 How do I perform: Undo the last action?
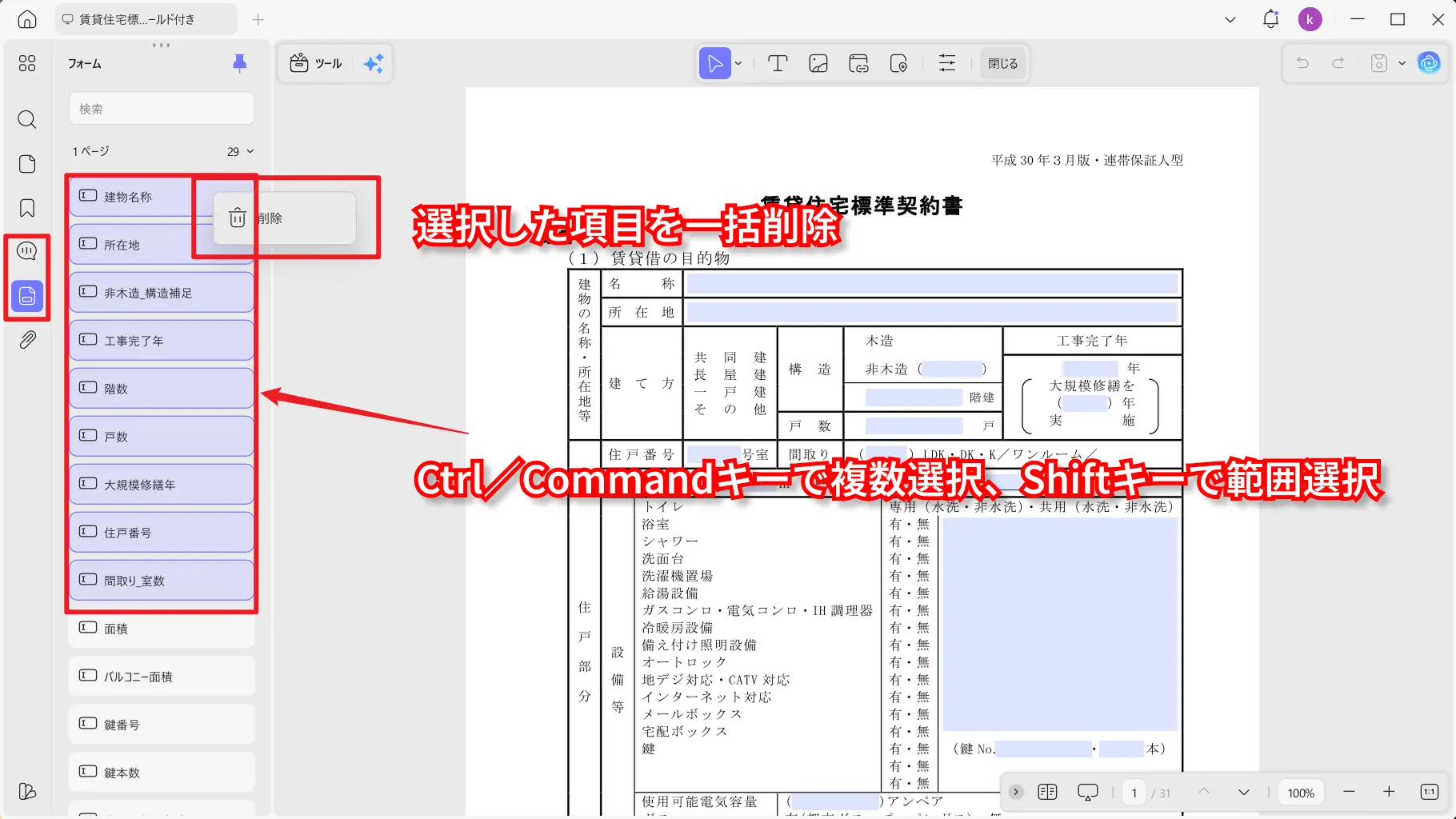pos(1302,63)
